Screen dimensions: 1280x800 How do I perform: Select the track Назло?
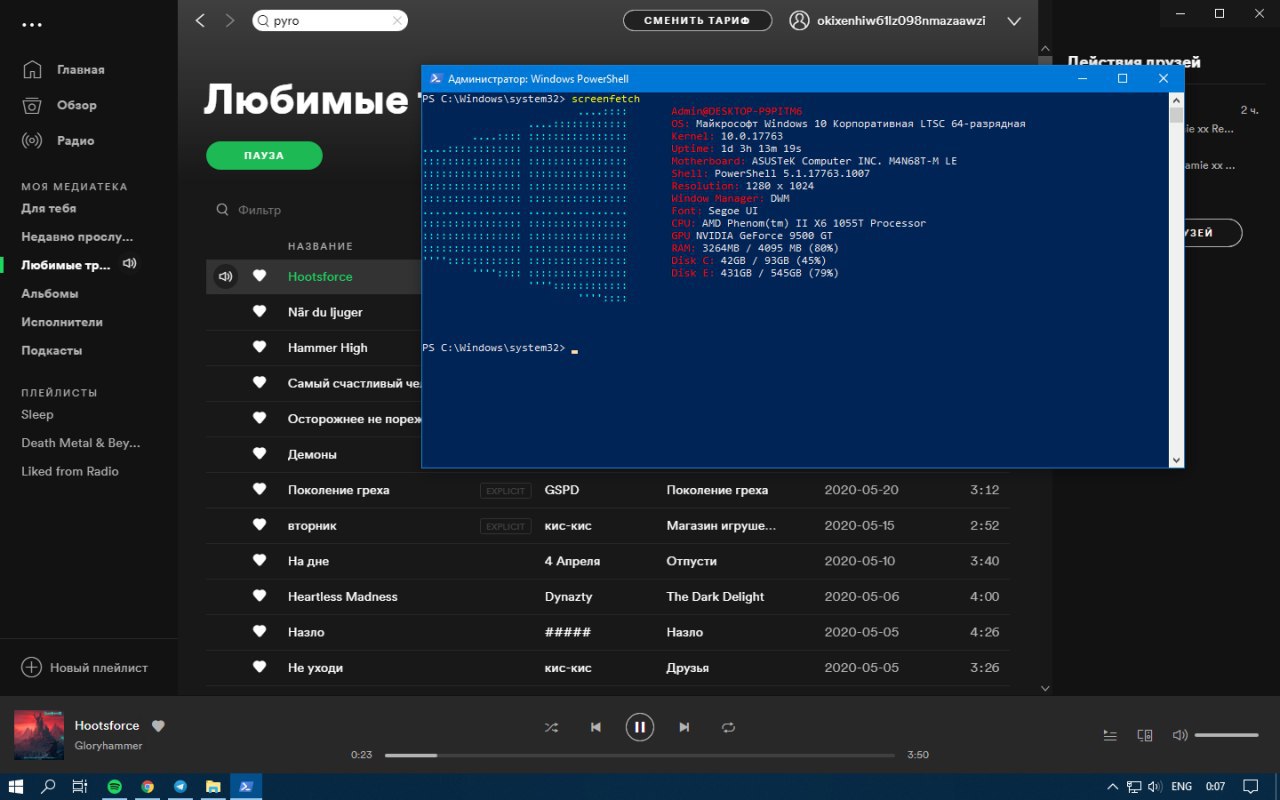(306, 632)
